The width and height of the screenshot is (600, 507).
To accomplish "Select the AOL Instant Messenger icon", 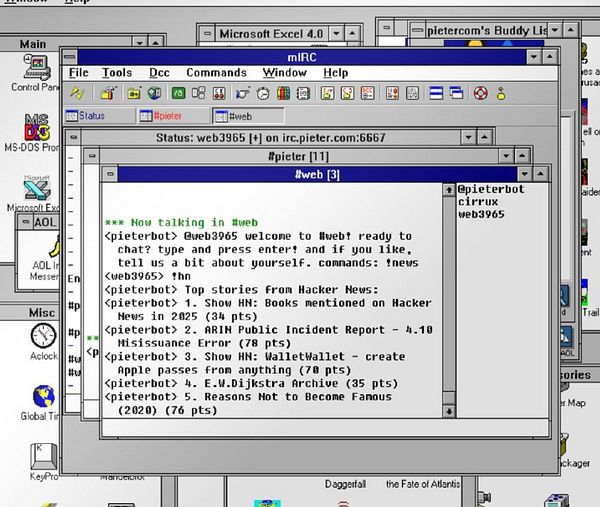I will point(54,246).
